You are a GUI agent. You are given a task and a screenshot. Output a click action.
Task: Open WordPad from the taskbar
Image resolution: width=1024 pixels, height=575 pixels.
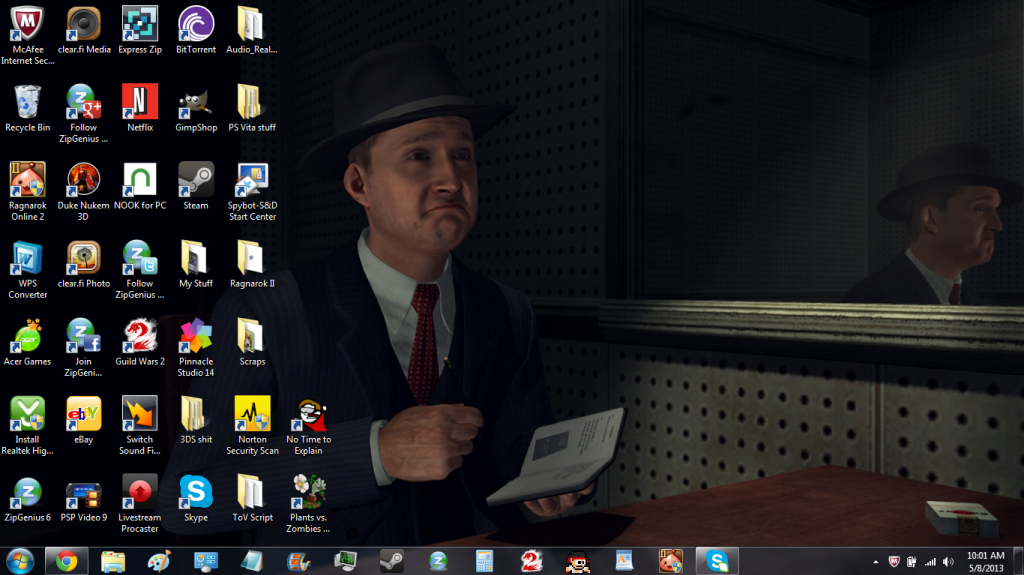tap(624, 561)
